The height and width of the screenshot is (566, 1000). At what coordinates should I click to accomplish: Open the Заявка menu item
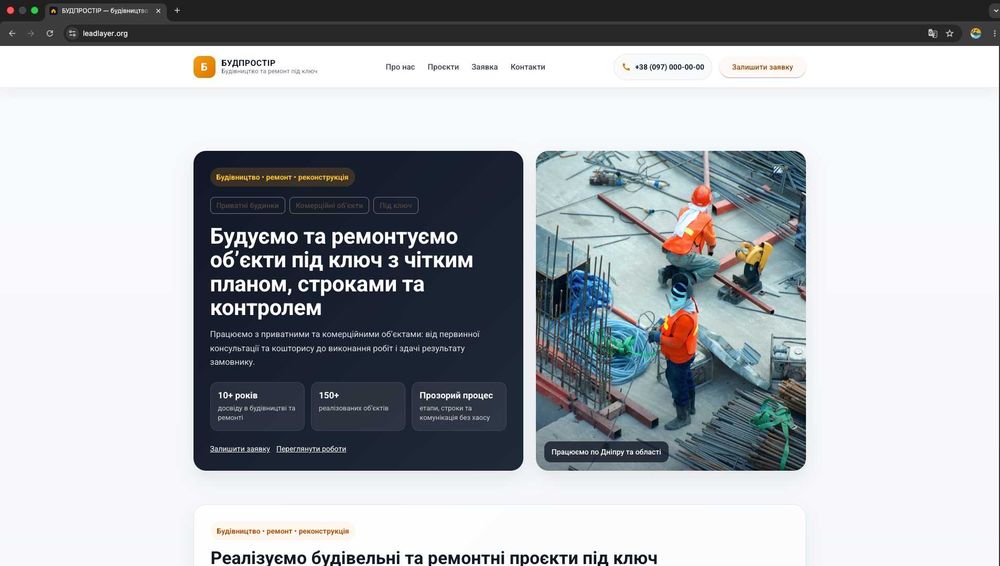(x=485, y=67)
